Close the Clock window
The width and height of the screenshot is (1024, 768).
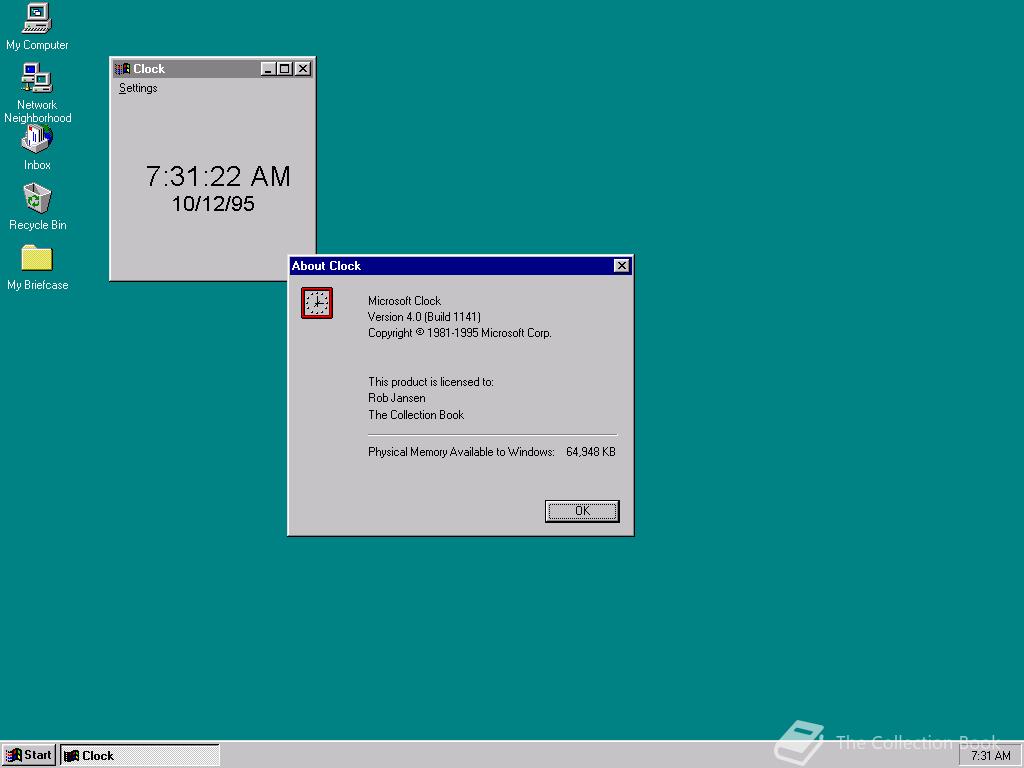[303, 69]
